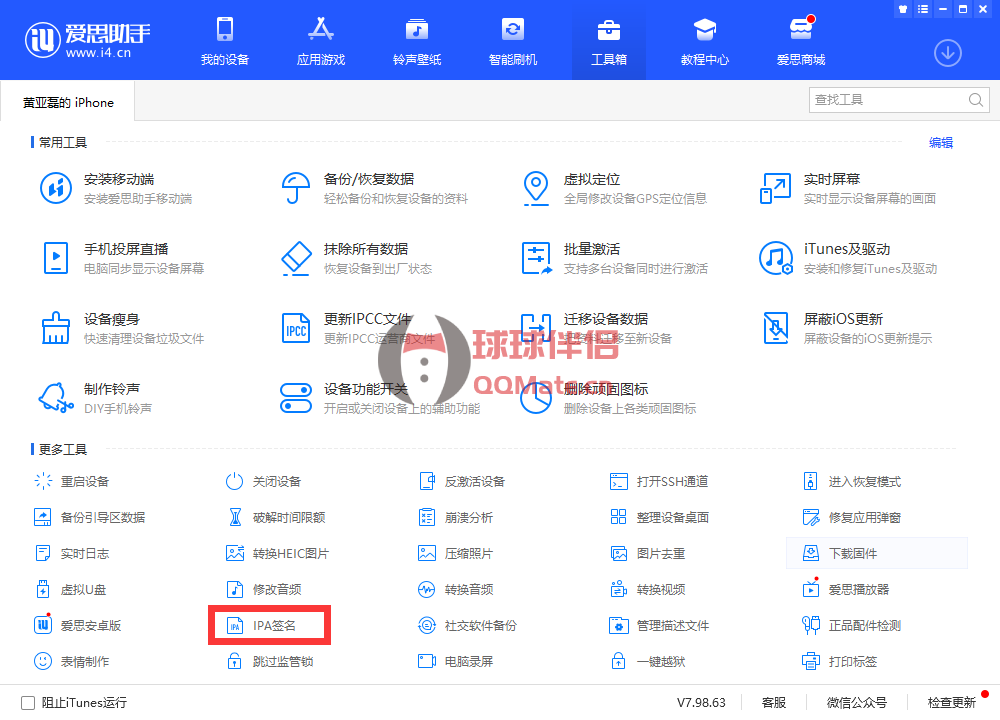Open the download manager arrow icon
The height and width of the screenshot is (720, 1000).
click(x=947, y=53)
